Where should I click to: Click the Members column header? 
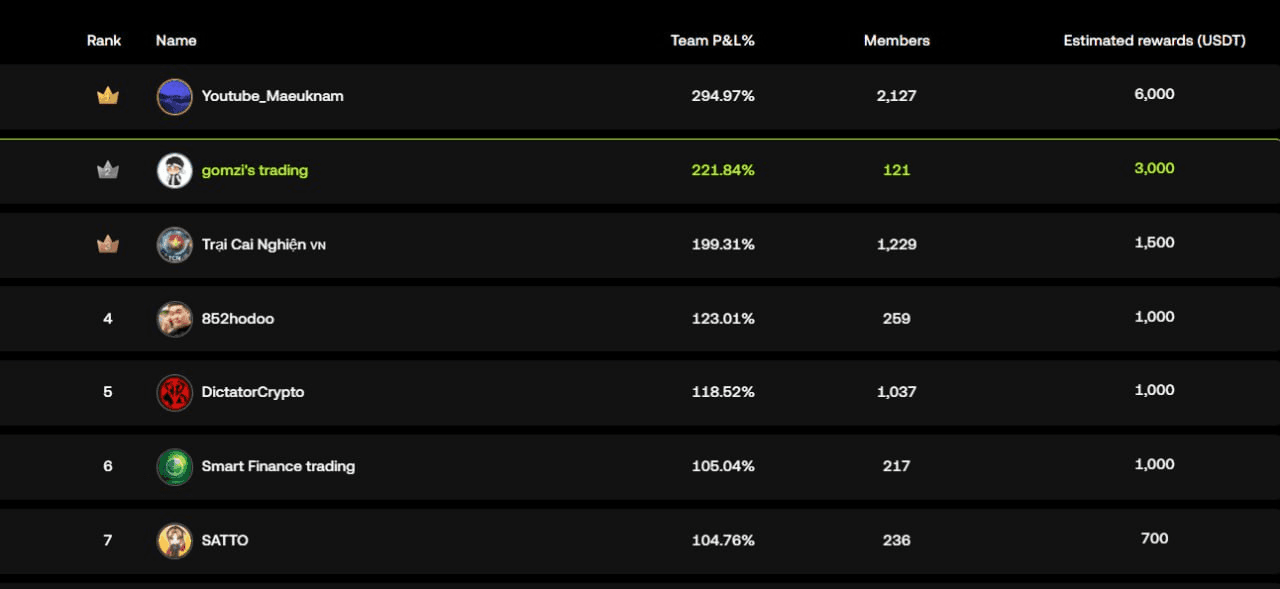point(896,41)
